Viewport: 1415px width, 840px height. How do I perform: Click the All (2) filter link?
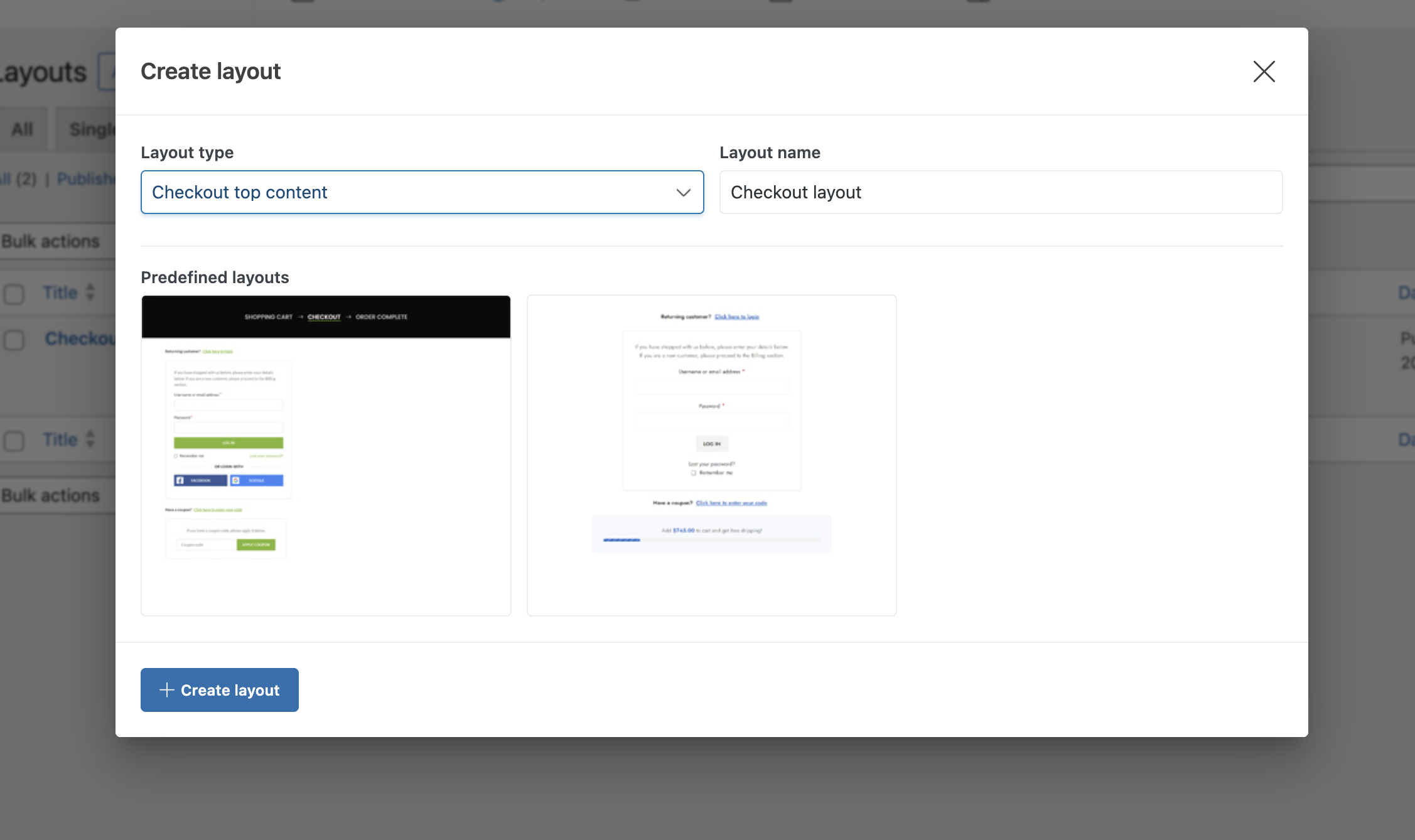click(x=18, y=179)
